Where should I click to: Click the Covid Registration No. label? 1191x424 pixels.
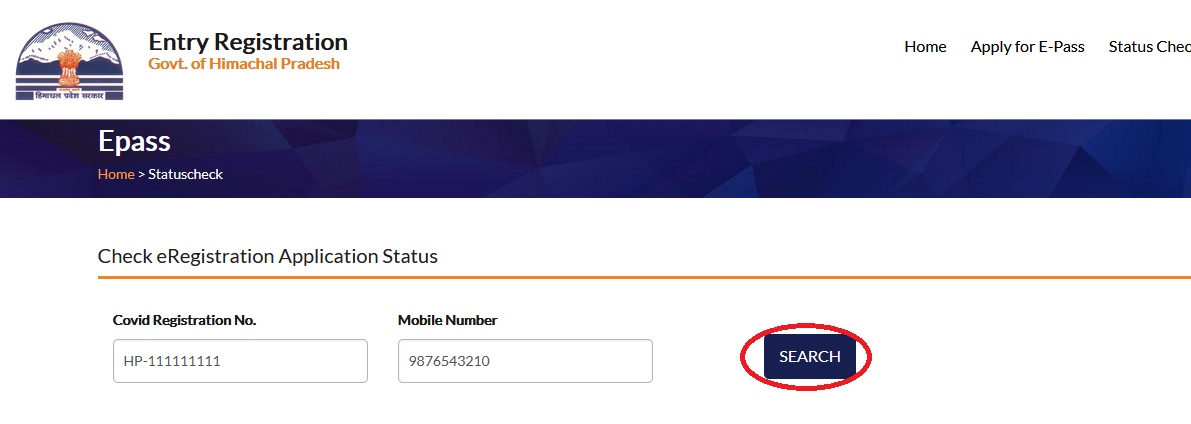184,320
